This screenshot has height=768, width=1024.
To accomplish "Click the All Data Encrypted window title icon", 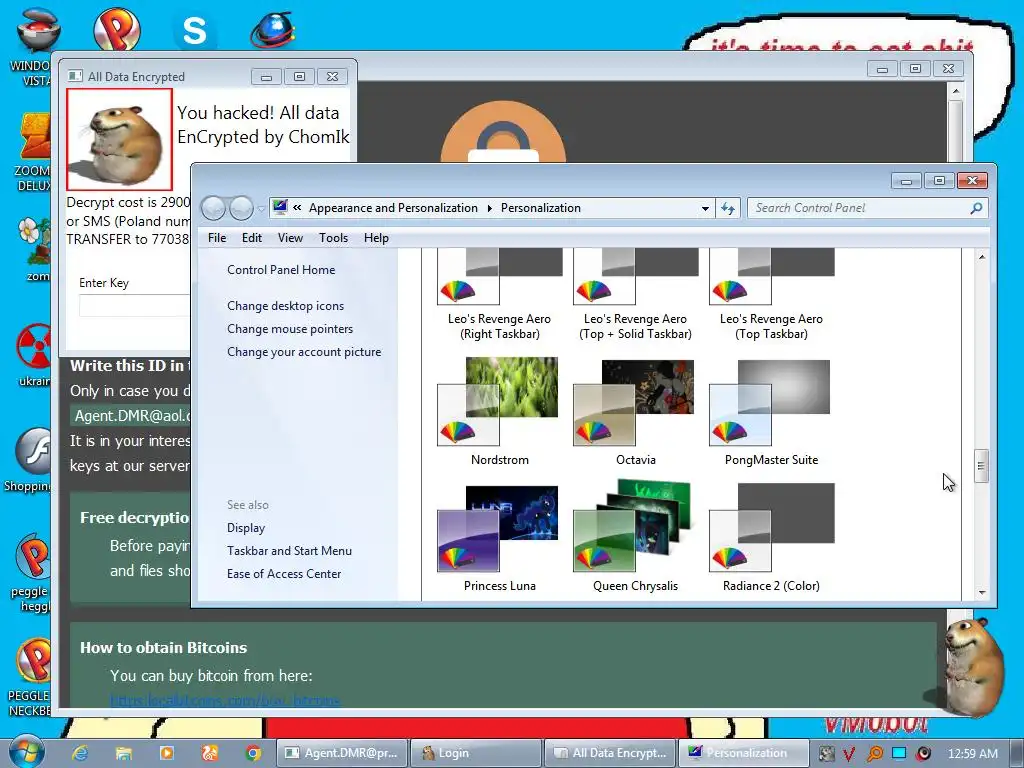I will (x=75, y=76).
